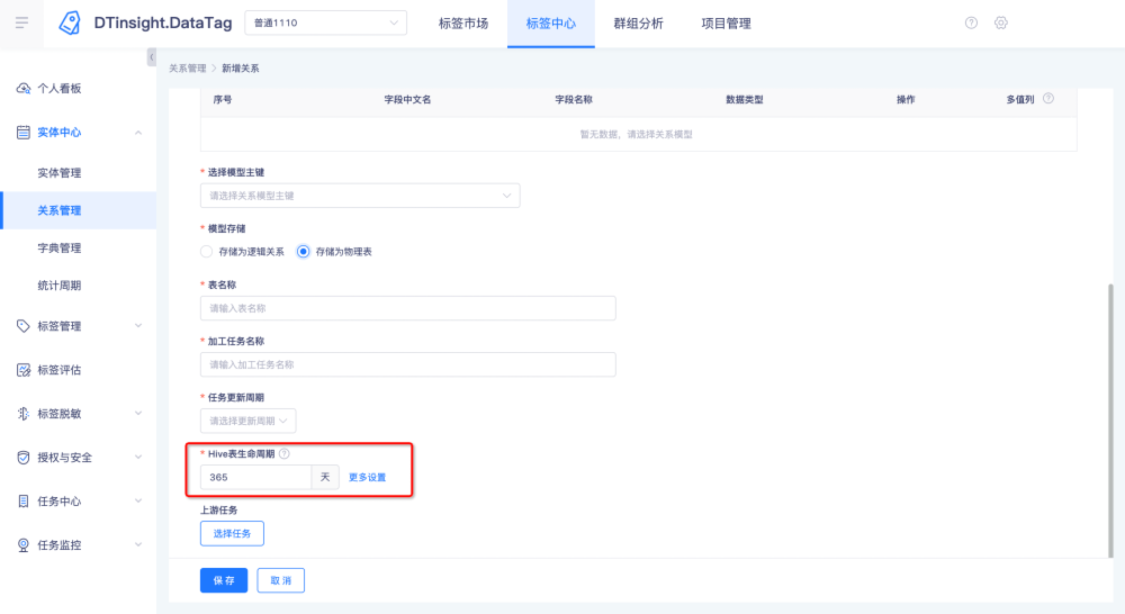1125x614 pixels.
Task: Collapse the sidebar with the arrow handle
Action: coord(151,57)
